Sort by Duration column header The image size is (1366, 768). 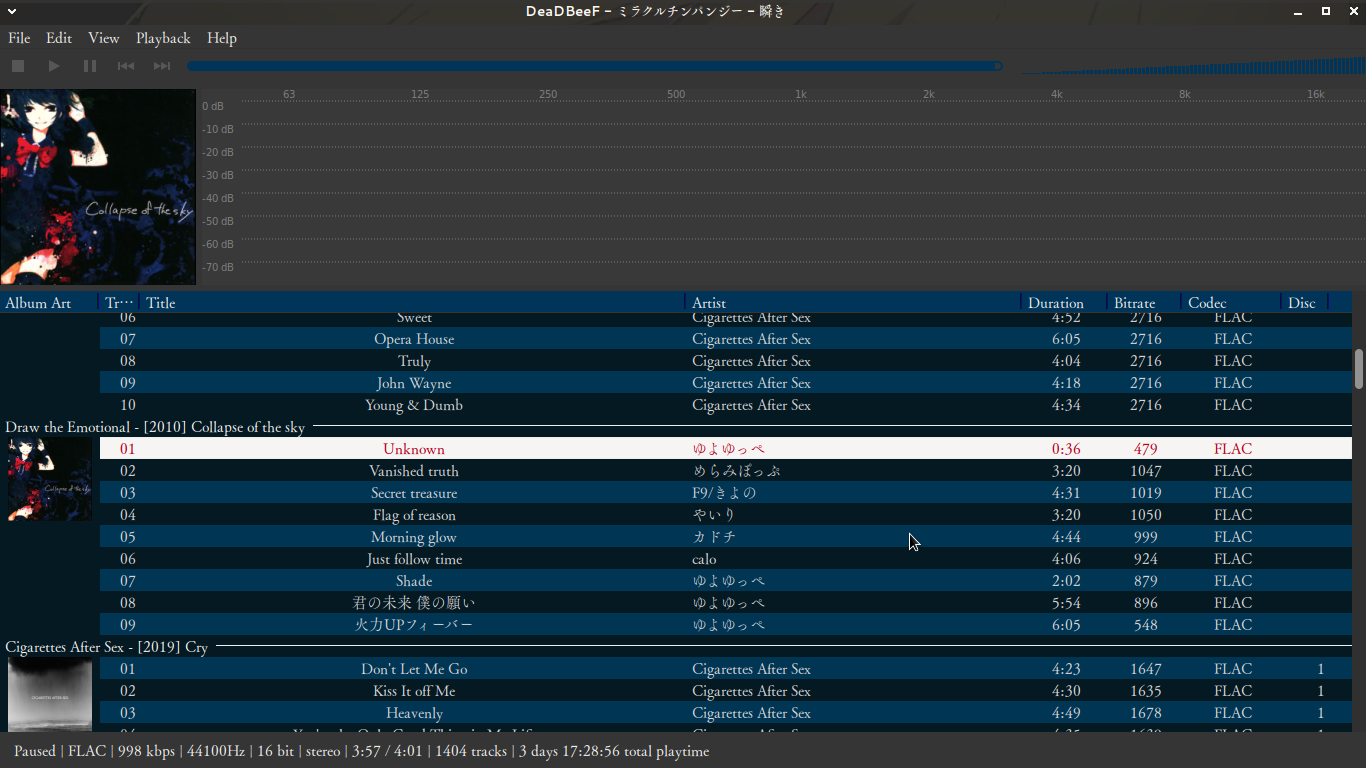click(1056, 303)
